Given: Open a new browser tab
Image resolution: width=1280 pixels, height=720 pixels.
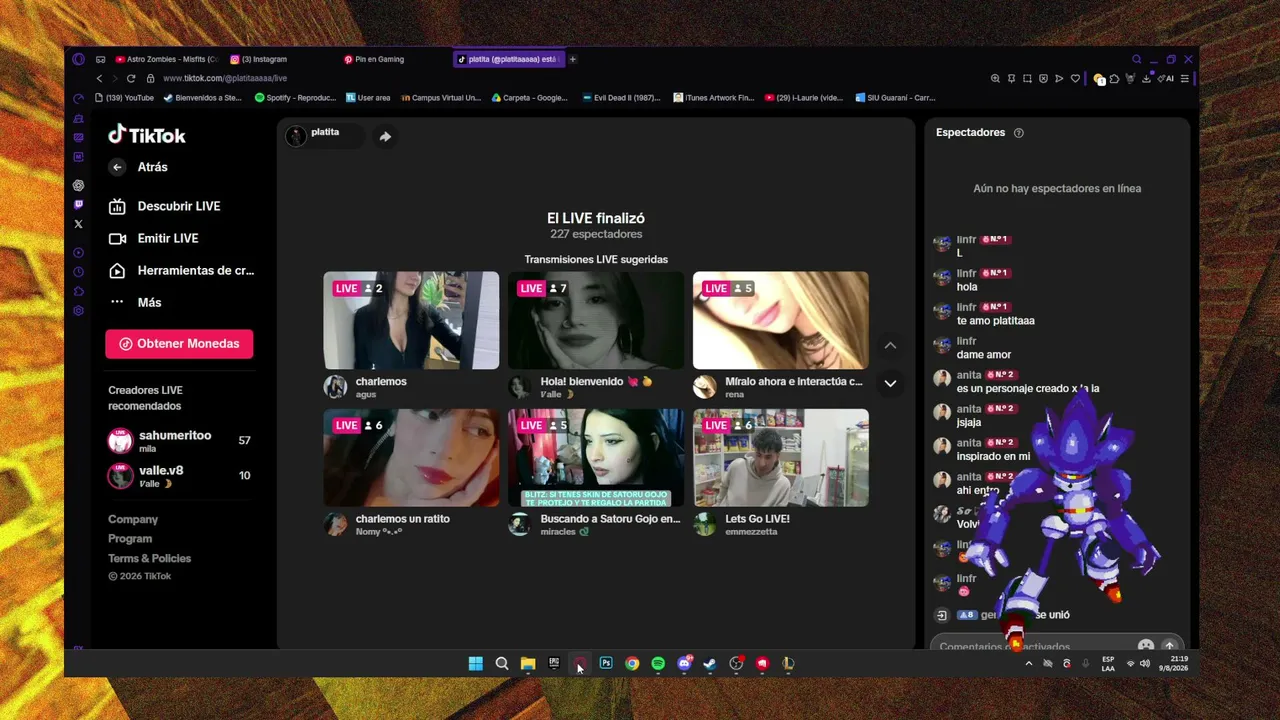Looking at the screenshot, I should [573, 59].
